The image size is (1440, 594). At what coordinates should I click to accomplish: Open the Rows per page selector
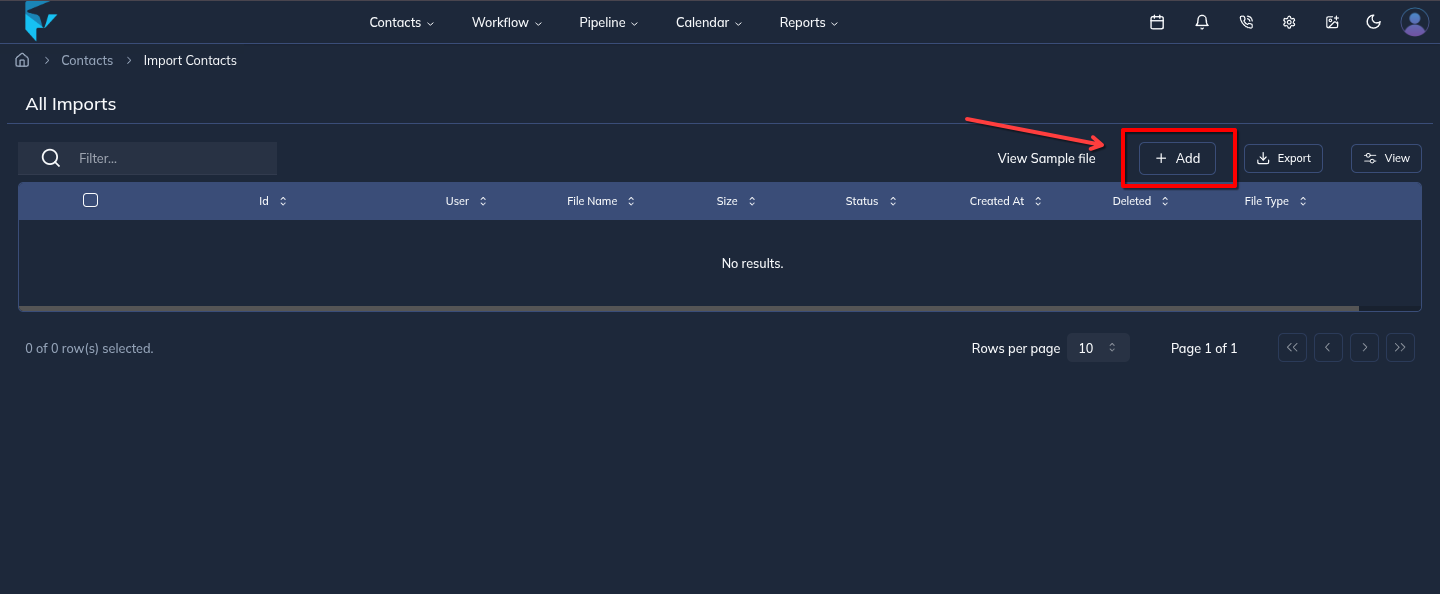pyautogui.click(x=1097, y=347)
